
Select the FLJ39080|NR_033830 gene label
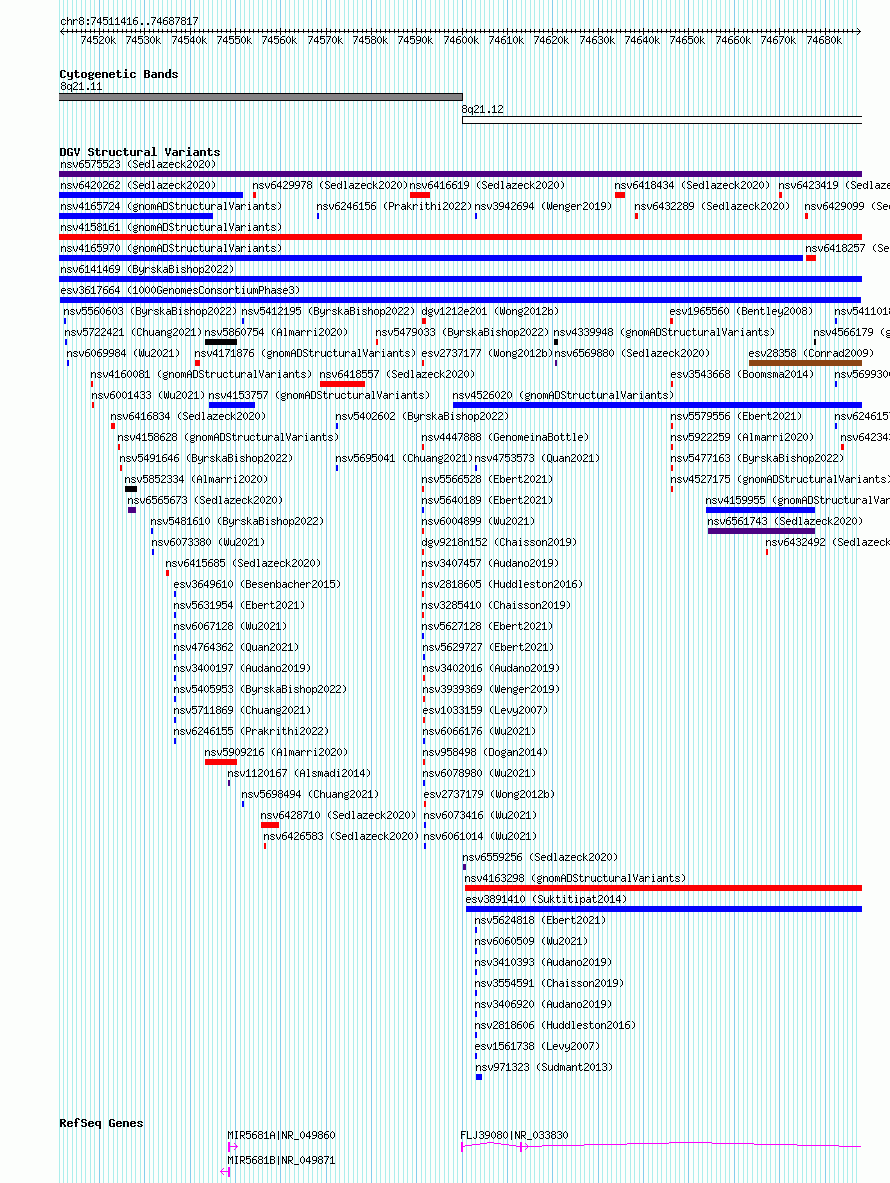click(x=514, y=1135)
